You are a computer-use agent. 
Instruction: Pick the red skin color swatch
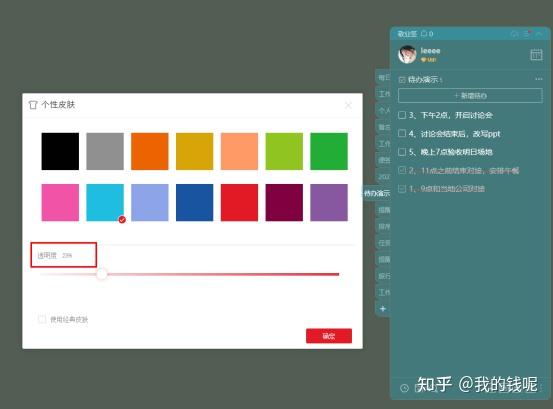pos(239,202)
